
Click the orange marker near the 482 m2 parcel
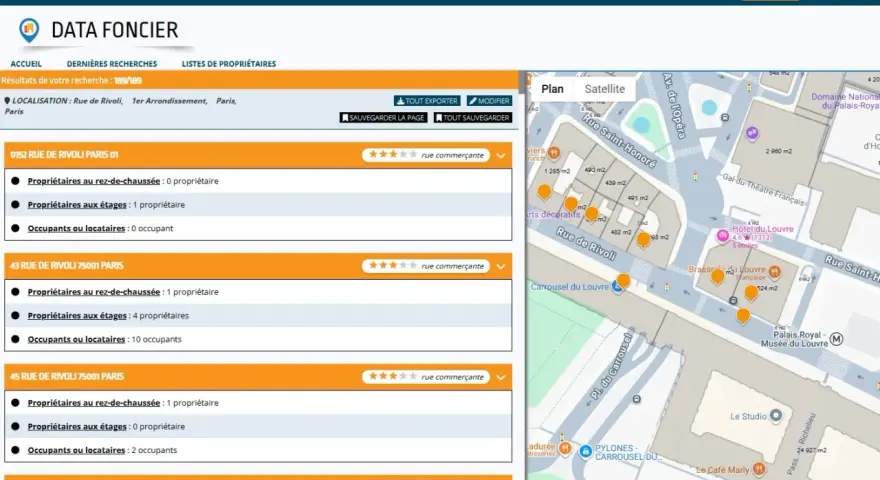tap(644, 240)
